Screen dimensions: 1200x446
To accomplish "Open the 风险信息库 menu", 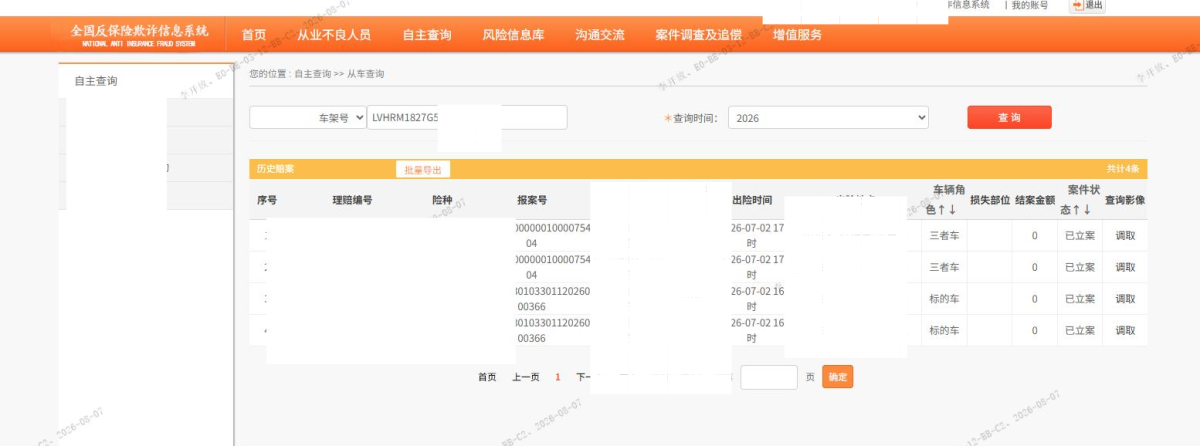I will click(513, 35).
